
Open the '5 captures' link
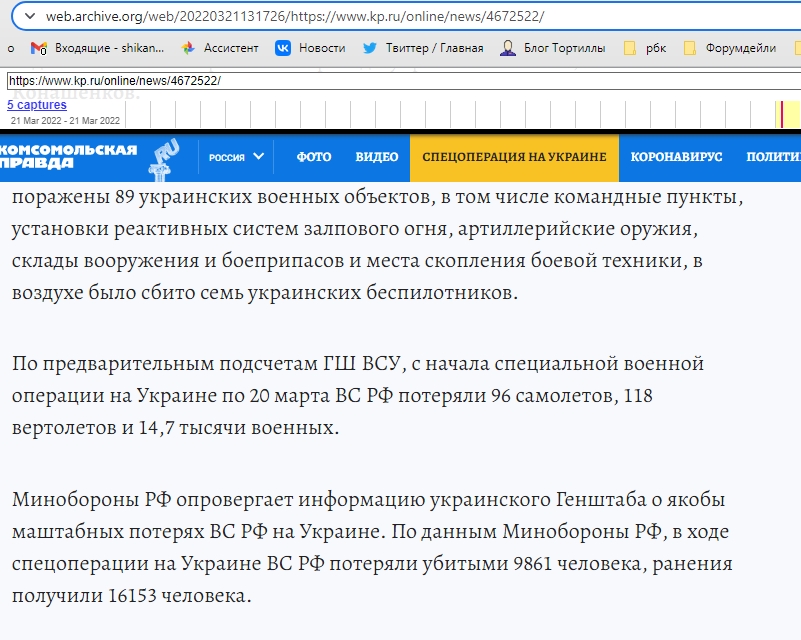coord(35,104)
